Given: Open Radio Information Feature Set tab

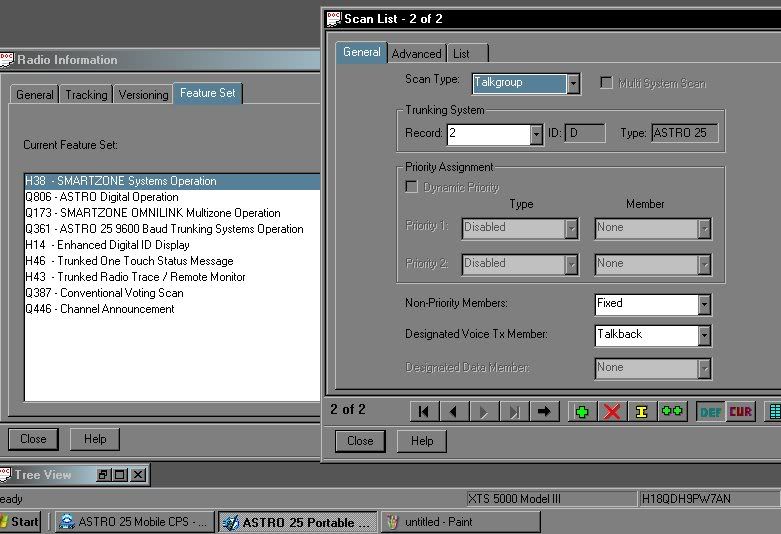Looking at the screenshot, I should point(208,93).
